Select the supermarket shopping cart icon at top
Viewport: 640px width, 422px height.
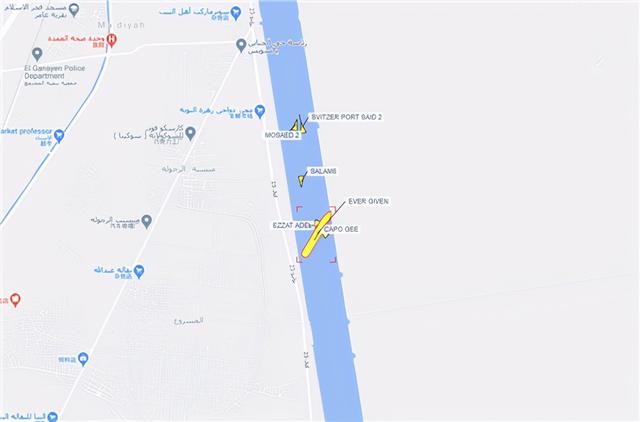point(236,13)
